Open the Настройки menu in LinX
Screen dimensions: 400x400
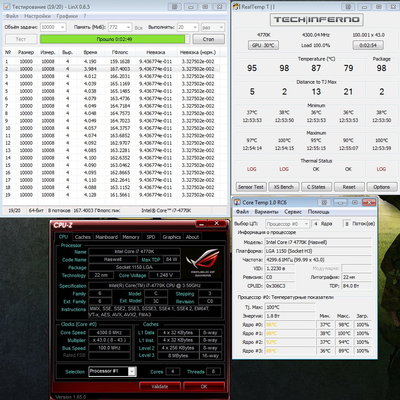(37, 16)
